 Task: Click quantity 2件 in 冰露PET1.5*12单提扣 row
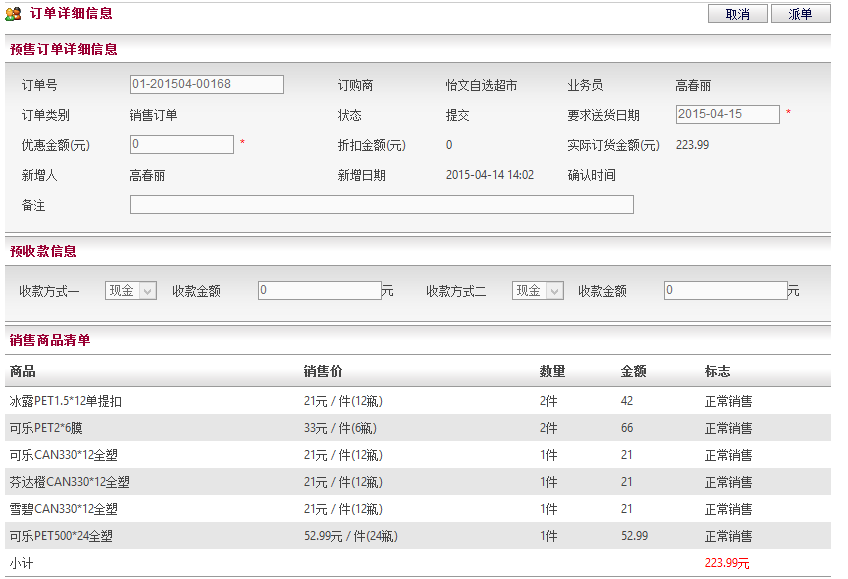[x=548, y=401]
